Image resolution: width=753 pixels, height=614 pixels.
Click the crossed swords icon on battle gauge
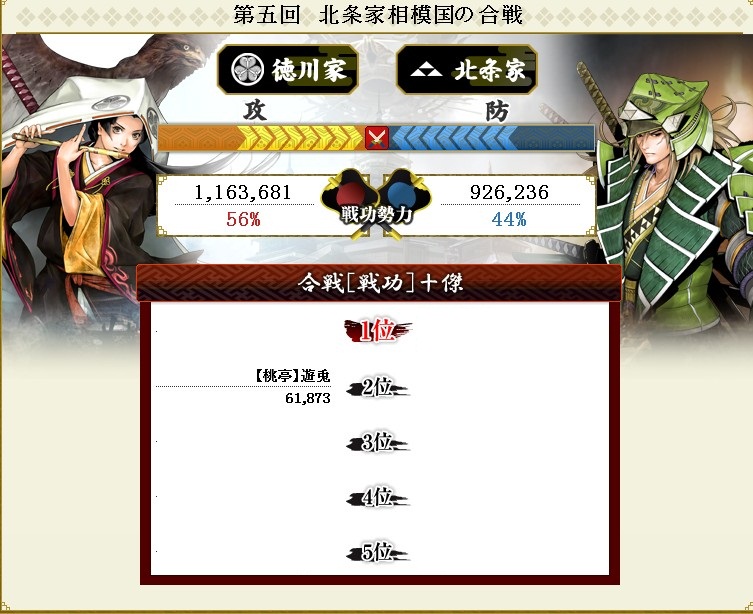coord(377,138)
